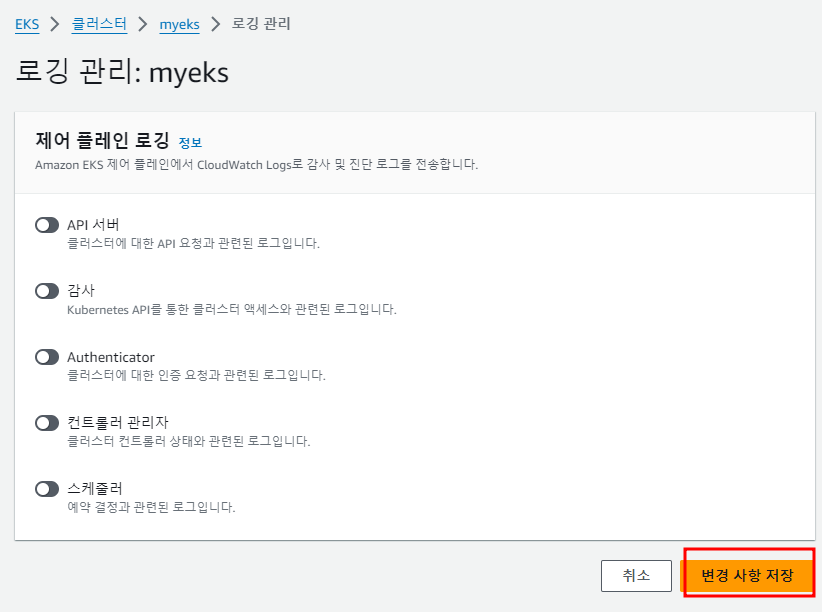
Task: Click the chevron arrow after EKS
Action: click(55, 24)
